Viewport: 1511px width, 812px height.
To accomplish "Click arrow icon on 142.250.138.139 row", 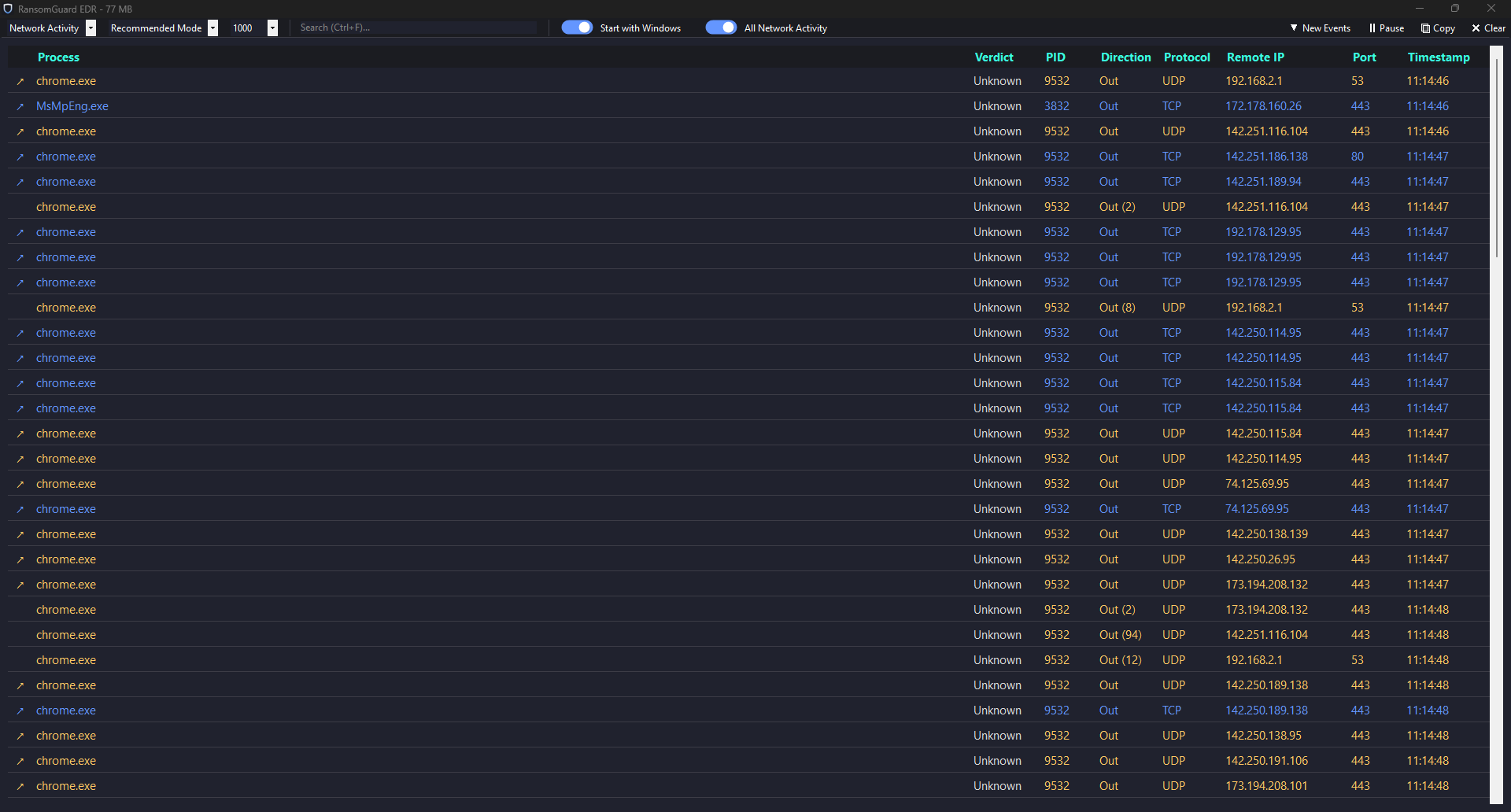I will pyautogui.click(x=20, y=534).
